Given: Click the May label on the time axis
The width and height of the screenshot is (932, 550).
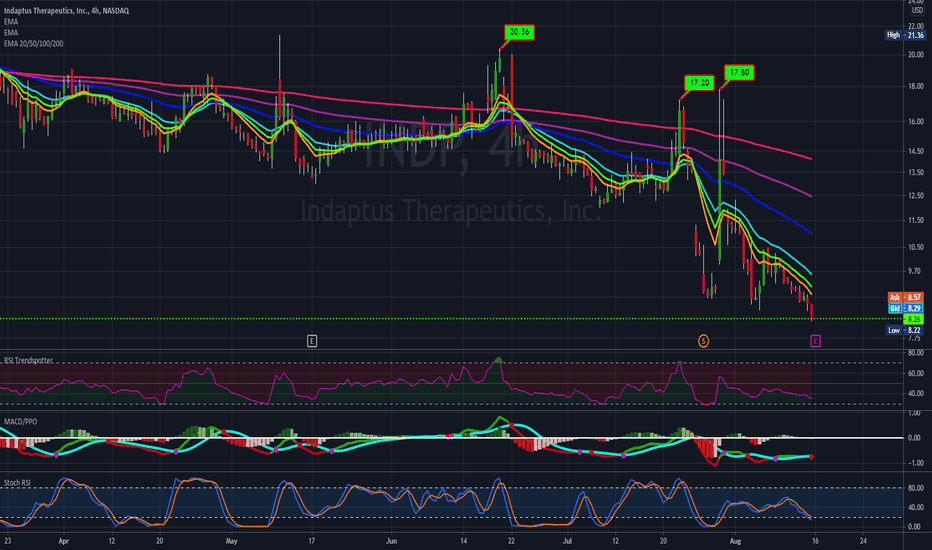Looking at the screenshot, I should pos(232,541).
